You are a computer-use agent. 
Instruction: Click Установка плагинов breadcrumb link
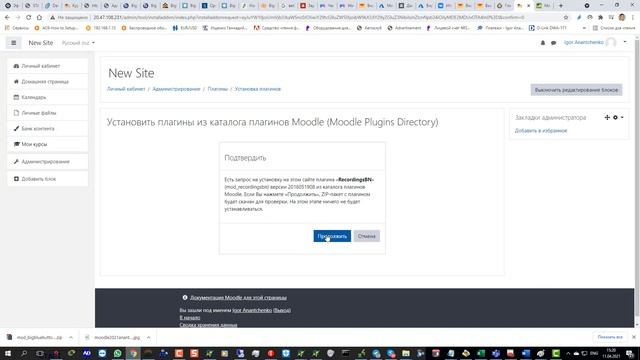point(258,89)
